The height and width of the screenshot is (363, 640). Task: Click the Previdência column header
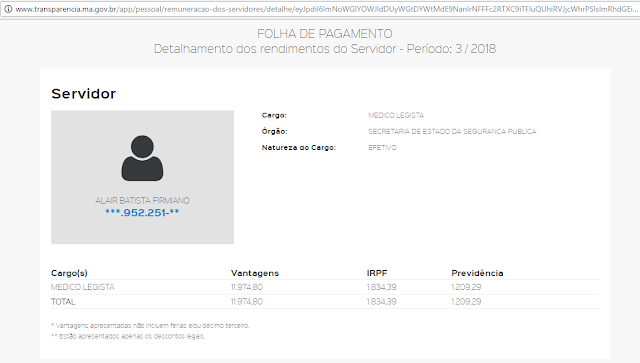477,273
